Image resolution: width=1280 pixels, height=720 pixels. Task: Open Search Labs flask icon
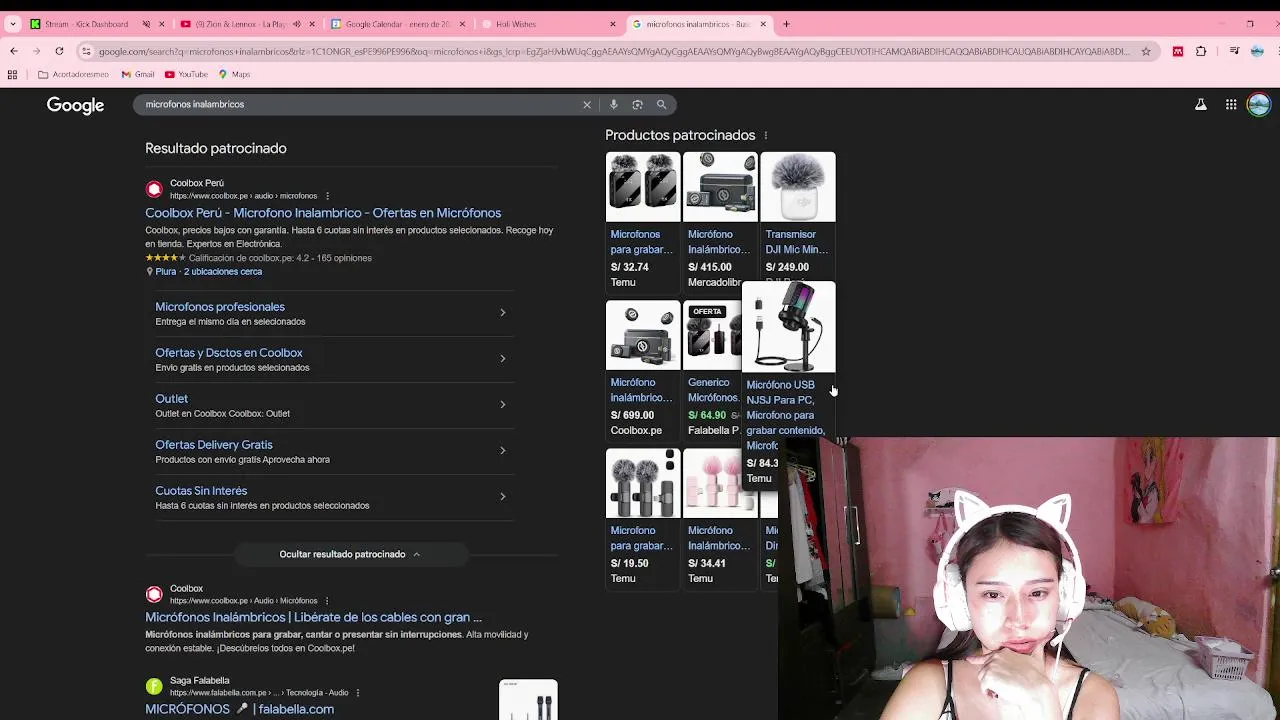[1201, 104]
